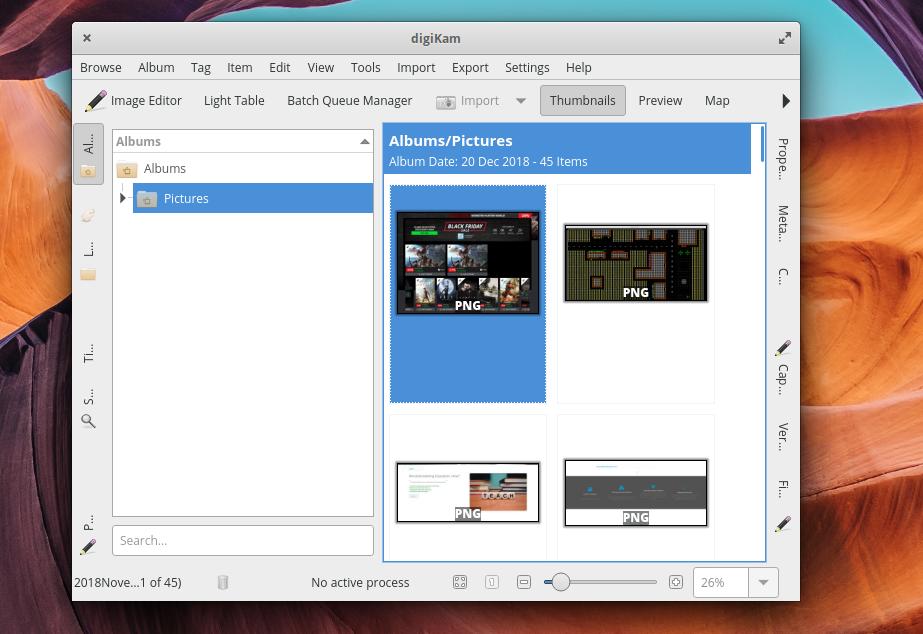This screenshot has height=634, width=923.
Task: Open the Settings menu
Action: coord(527,67)
